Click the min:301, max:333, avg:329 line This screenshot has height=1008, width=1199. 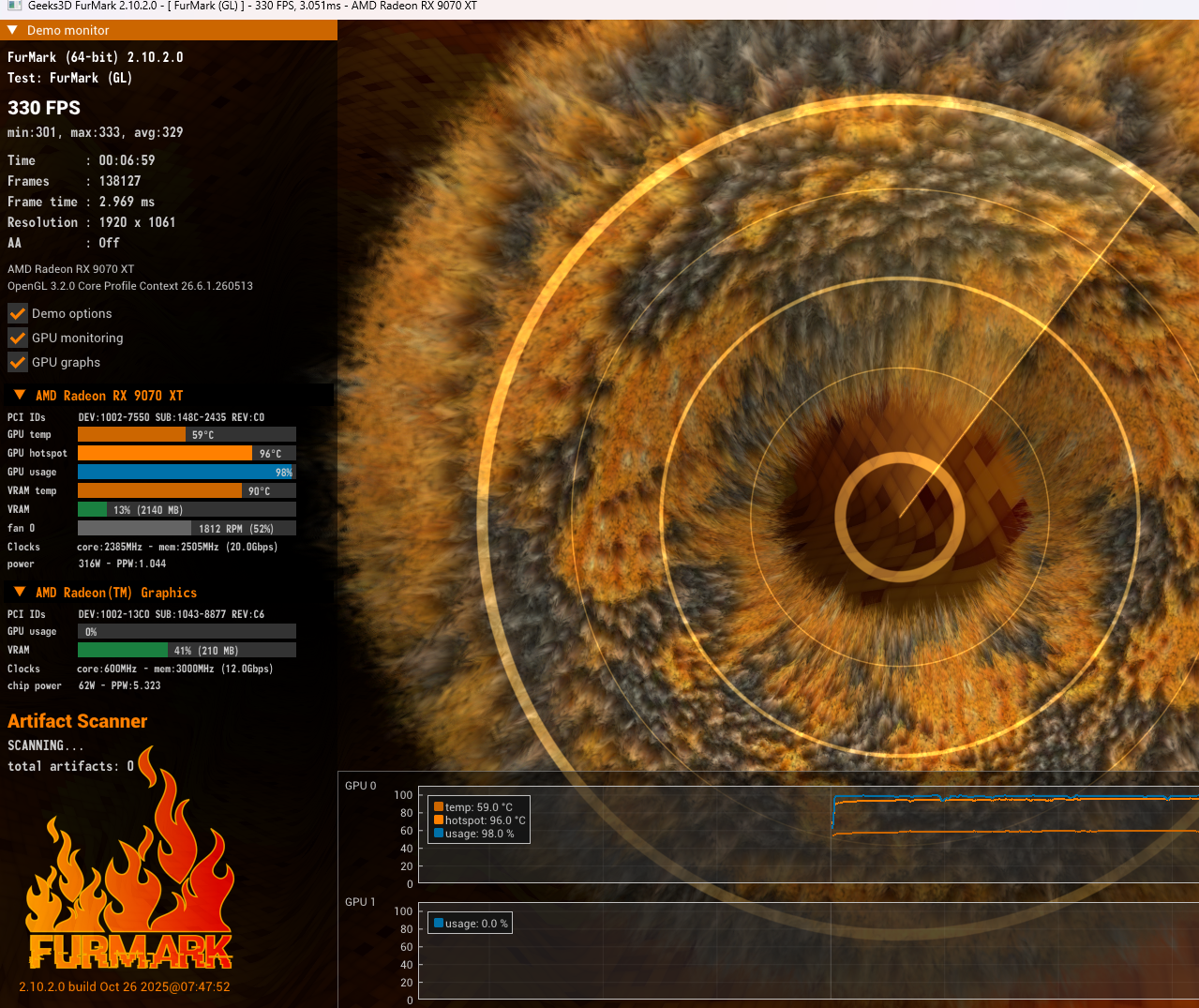tap(96, 132)
